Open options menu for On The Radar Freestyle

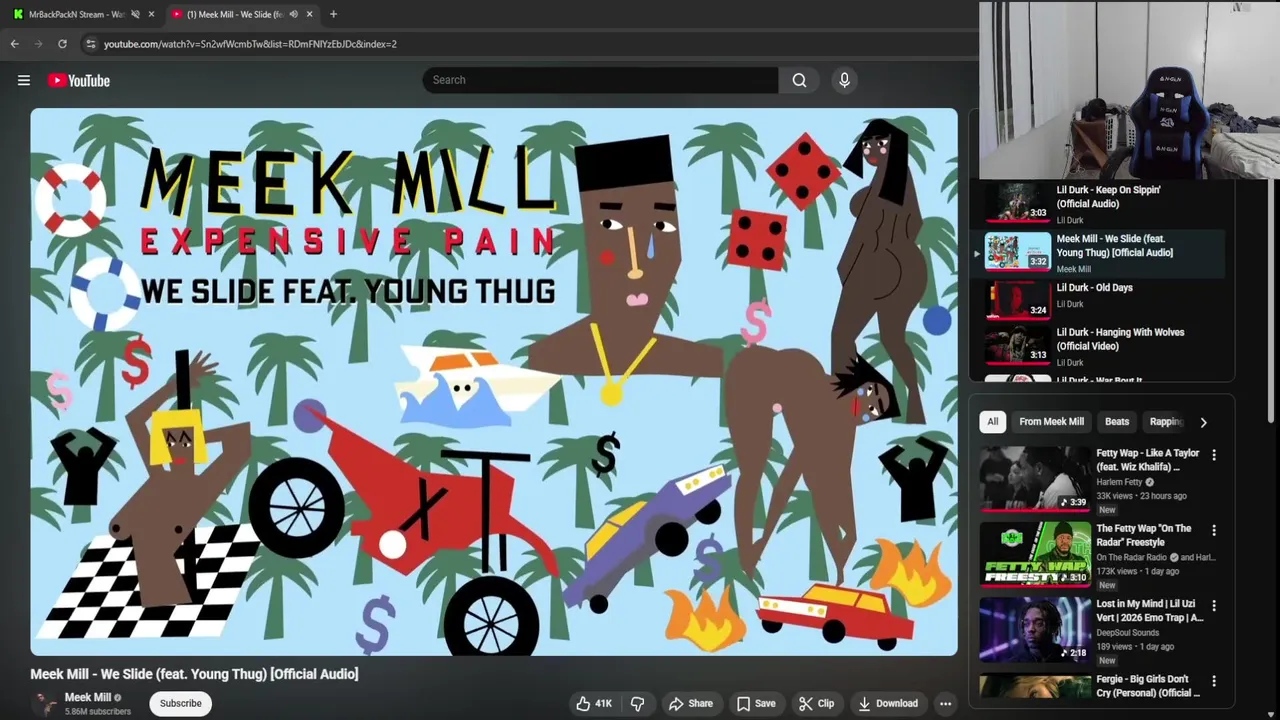1214,530
